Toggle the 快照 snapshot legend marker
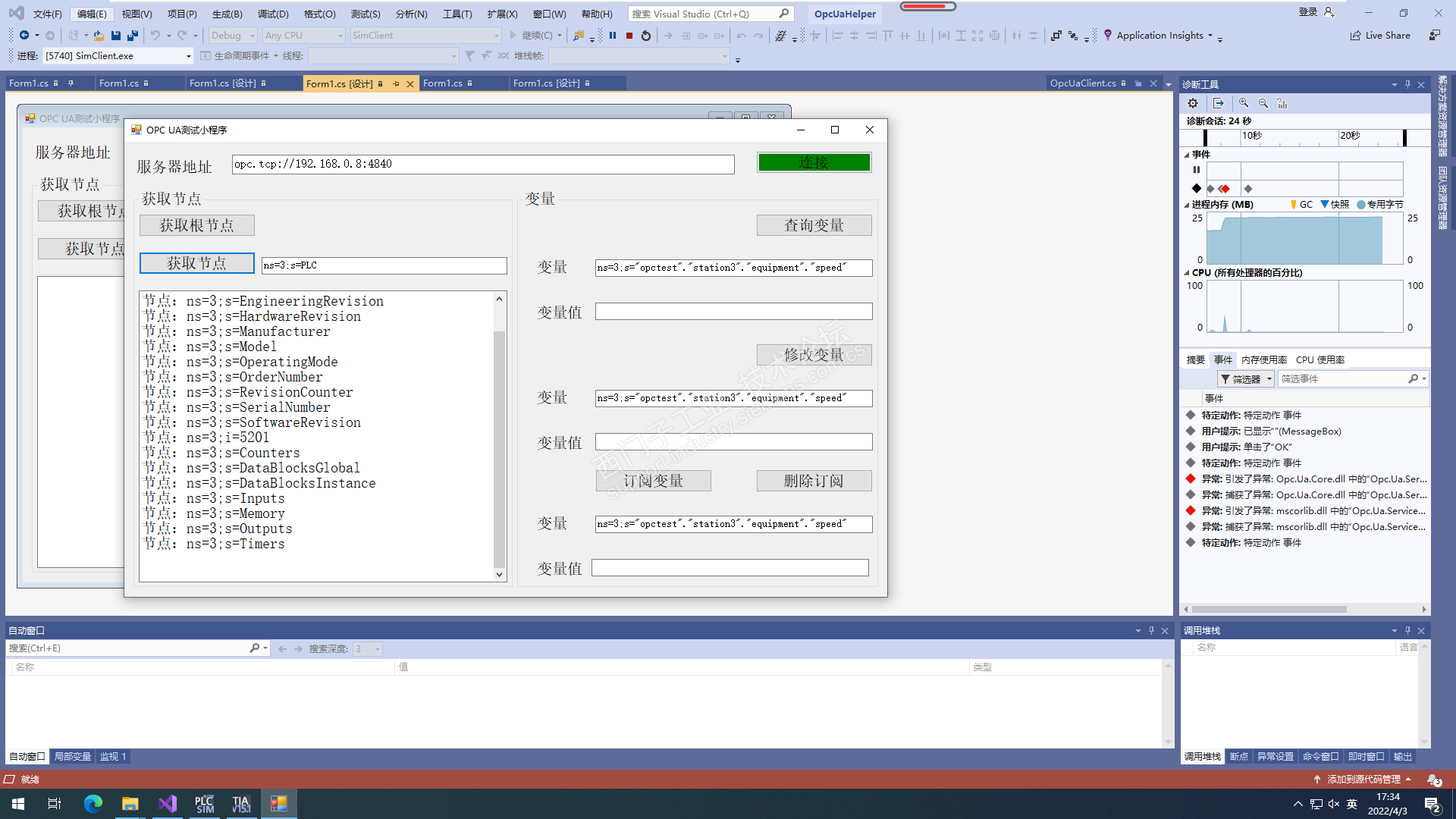The height and width of the screenshot is (819, 1456). (x=1325, y=205)
